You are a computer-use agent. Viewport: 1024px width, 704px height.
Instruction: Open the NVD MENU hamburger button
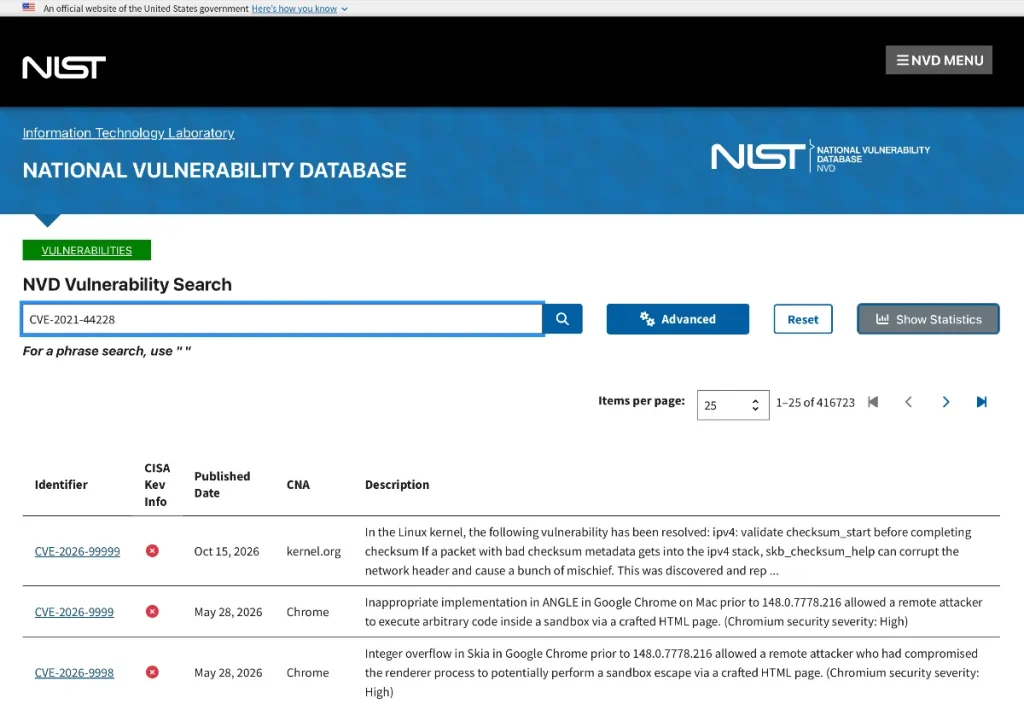click(938, 60)
